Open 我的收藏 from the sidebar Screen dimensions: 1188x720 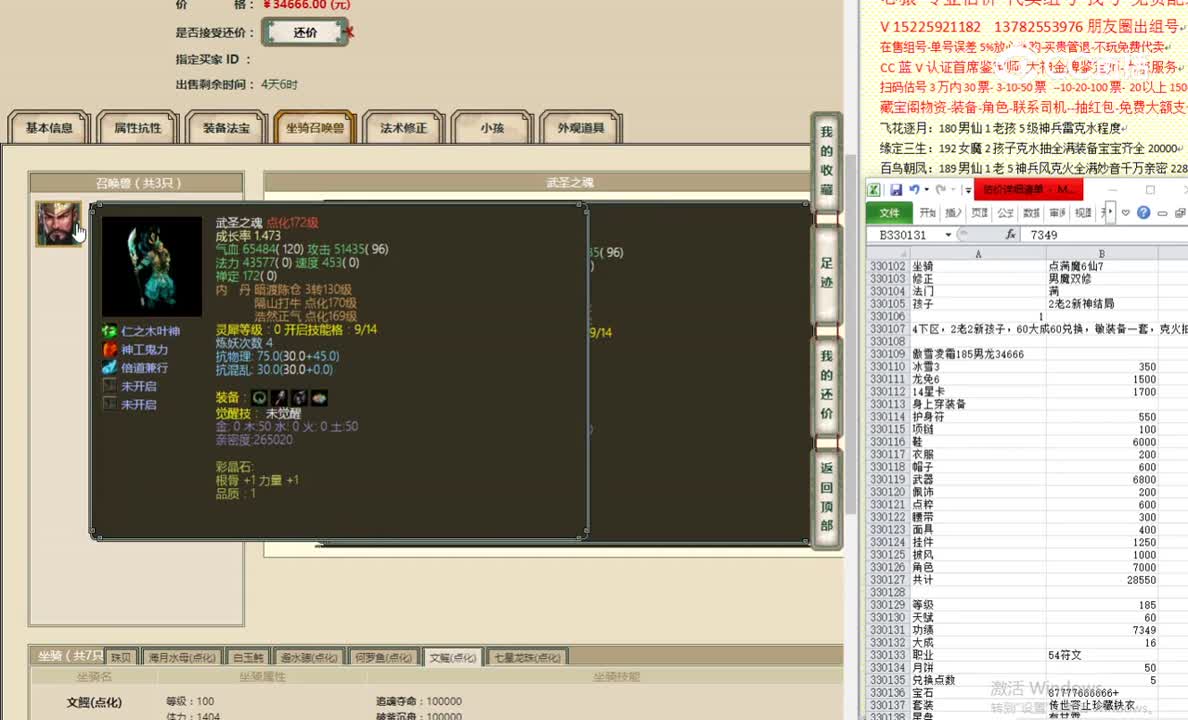point(825,160)
